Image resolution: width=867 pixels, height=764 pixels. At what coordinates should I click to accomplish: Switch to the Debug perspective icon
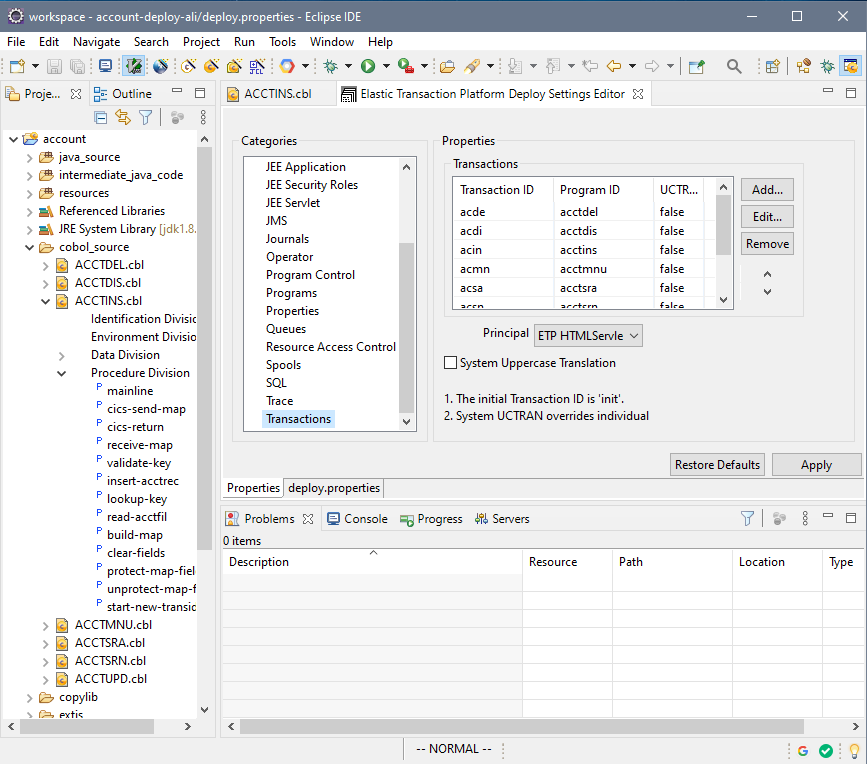(x=827, y=66)
